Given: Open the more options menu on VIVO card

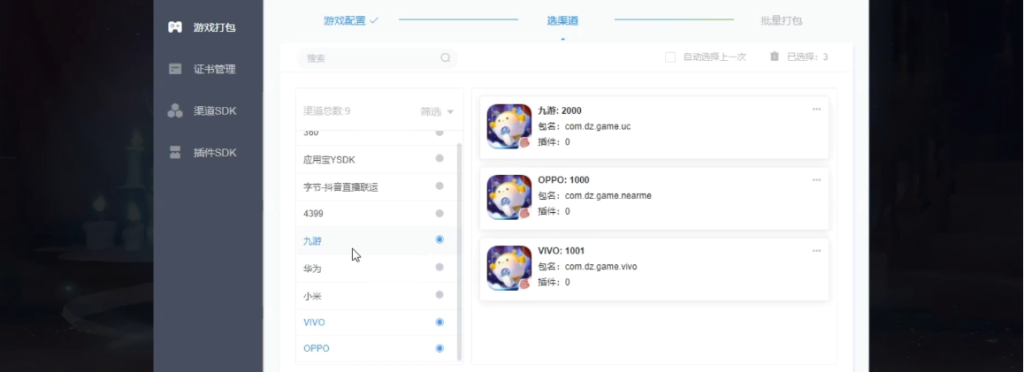Looking at the screenshot, I should coord(816,251).
